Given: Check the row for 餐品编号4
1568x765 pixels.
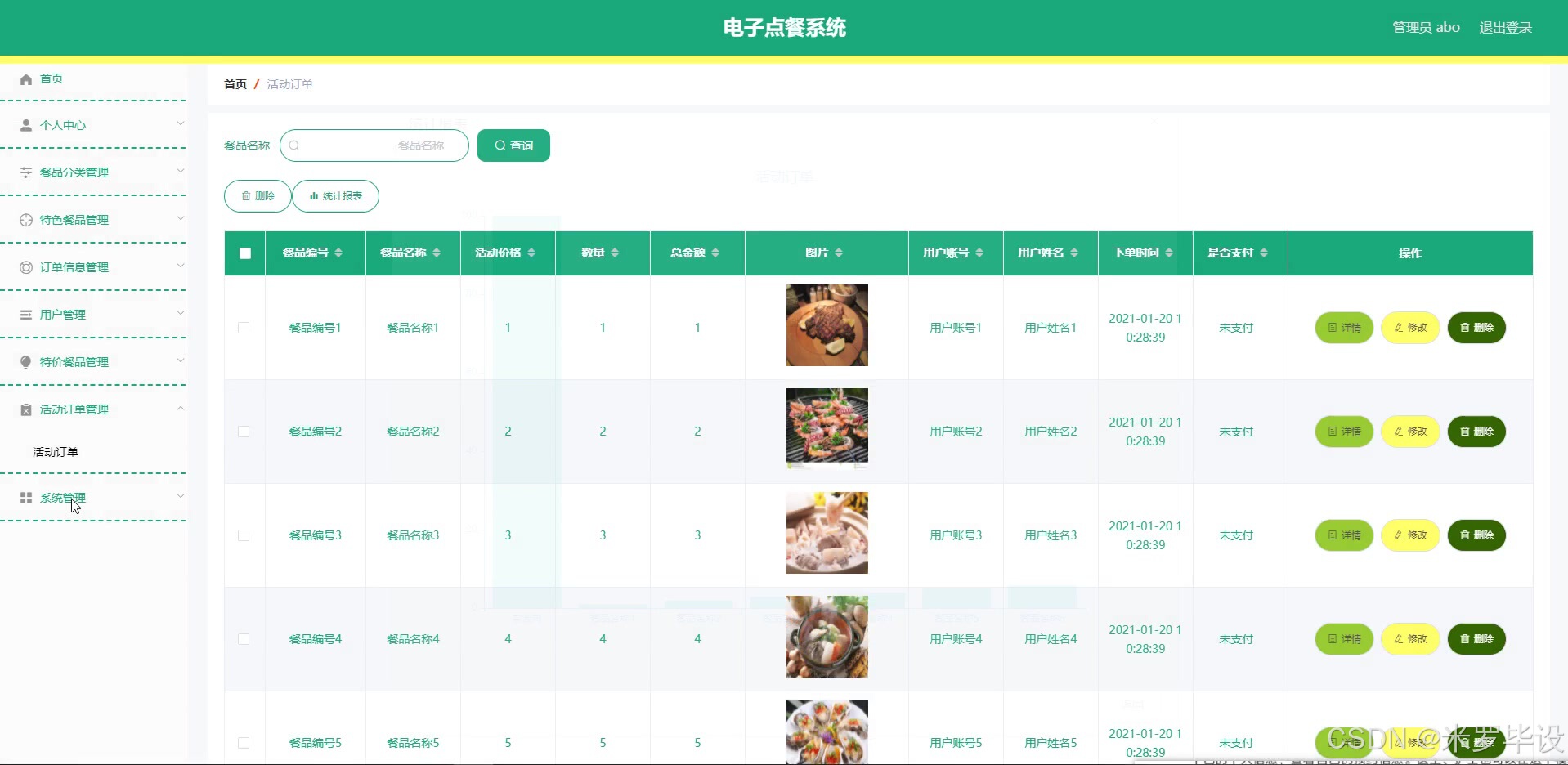Looking at the screenshot, I should click(244, 639).
